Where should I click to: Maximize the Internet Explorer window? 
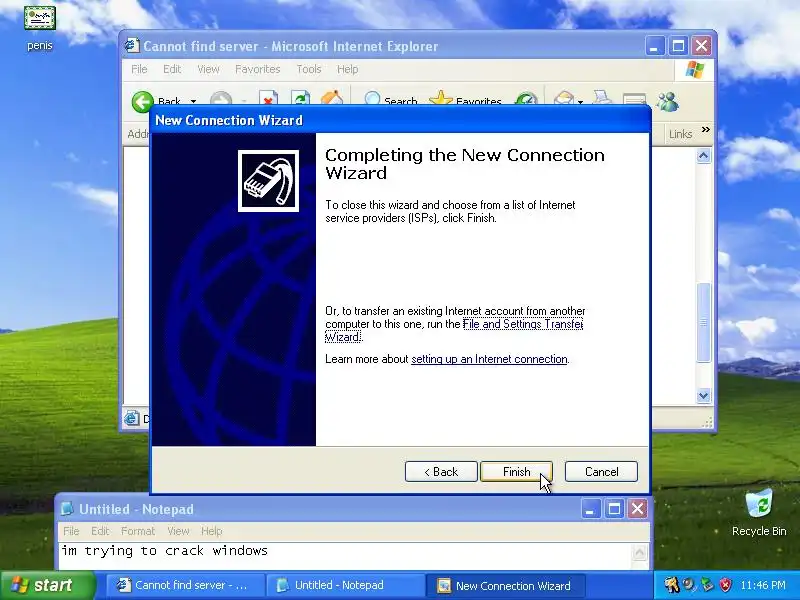pos(678,46)
